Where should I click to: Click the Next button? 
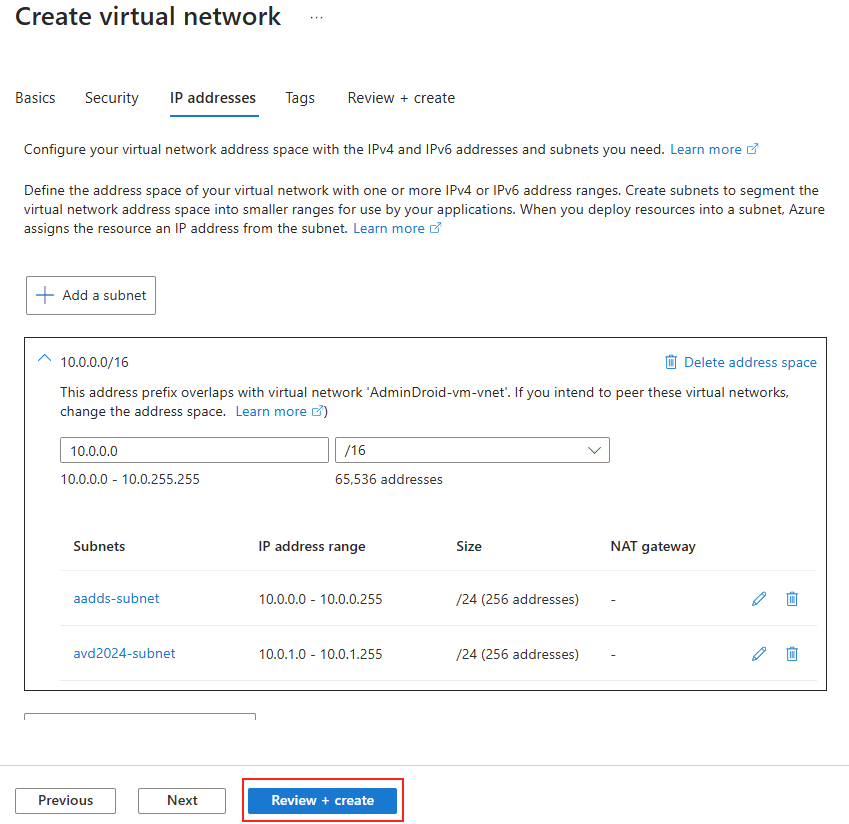182,800
